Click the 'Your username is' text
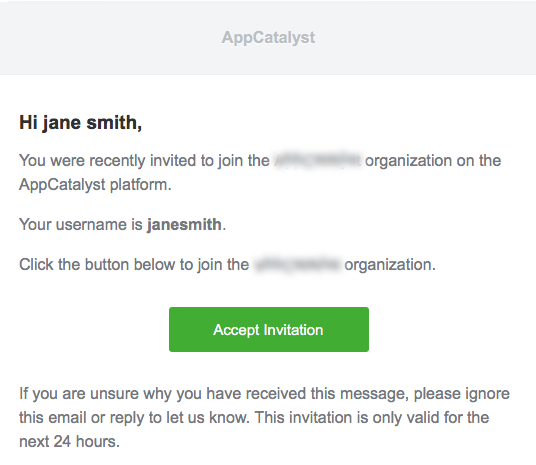This screenshot has height=465, width=536. [x=81, y=225]
